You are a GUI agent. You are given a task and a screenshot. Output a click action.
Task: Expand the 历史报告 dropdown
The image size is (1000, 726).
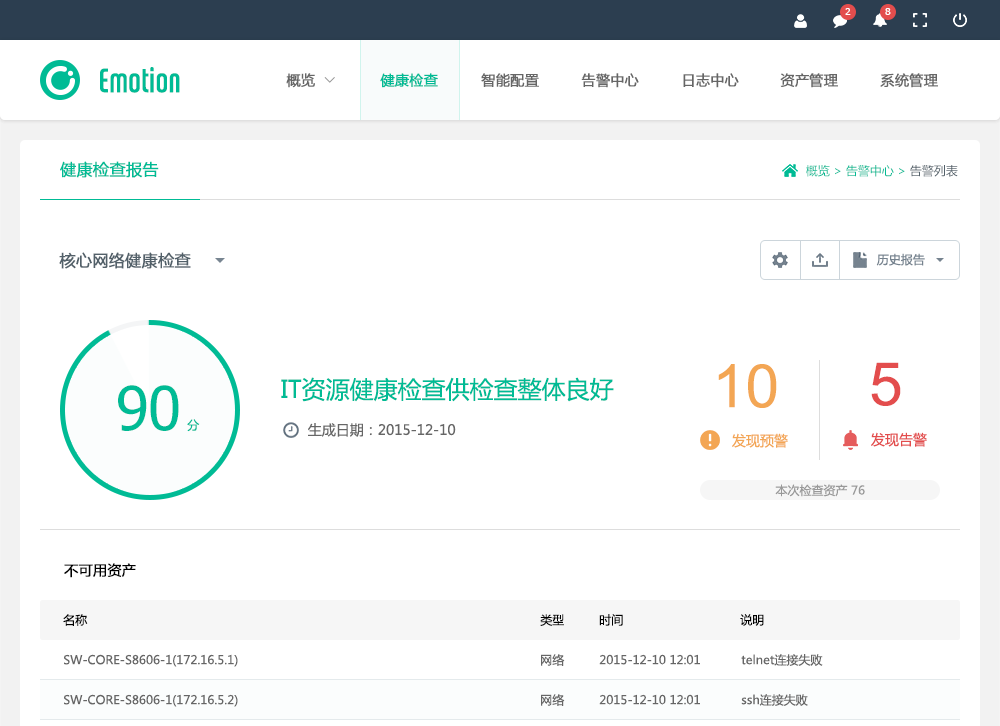pyautogui.click(x=900, y=260)
